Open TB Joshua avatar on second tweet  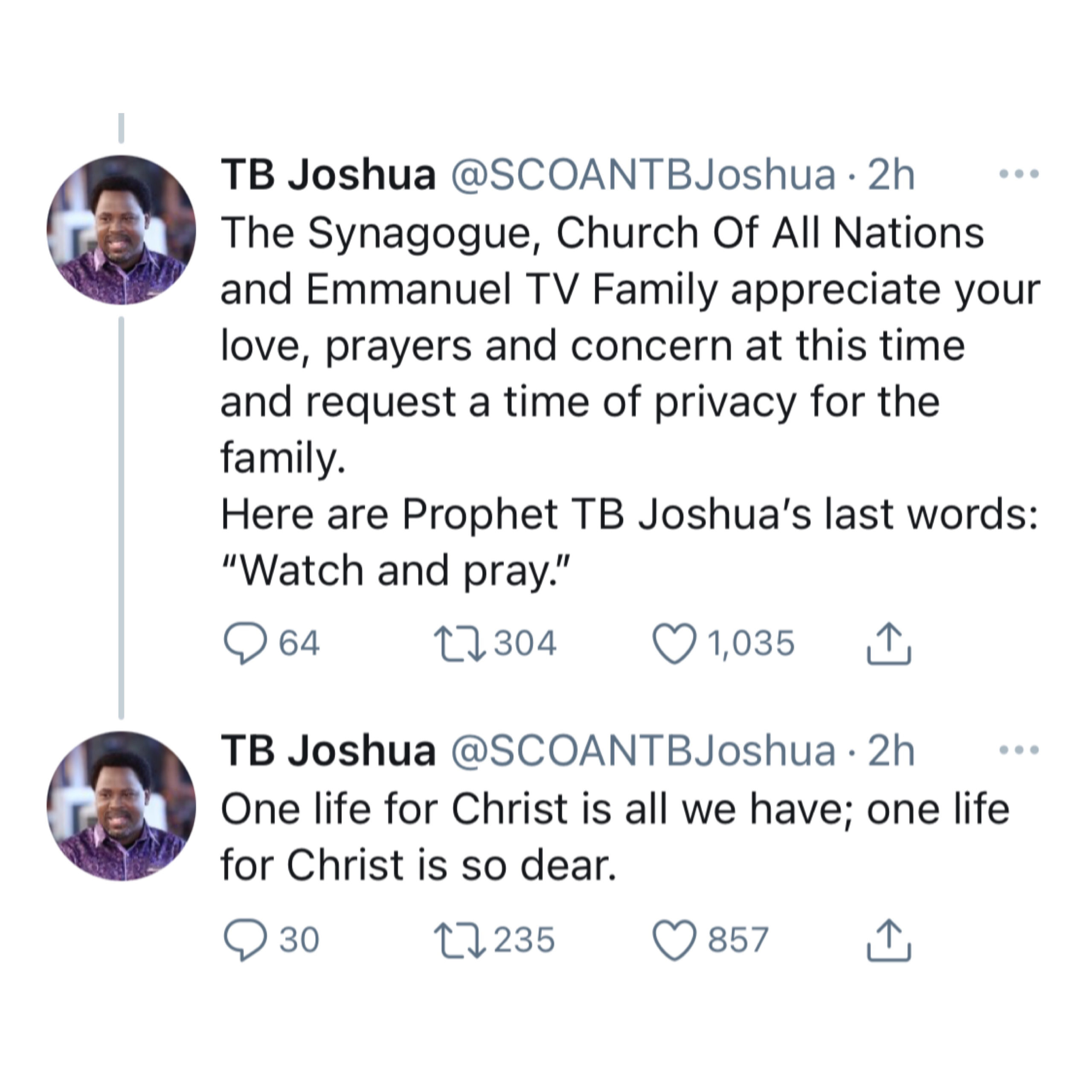coord(121,807)
